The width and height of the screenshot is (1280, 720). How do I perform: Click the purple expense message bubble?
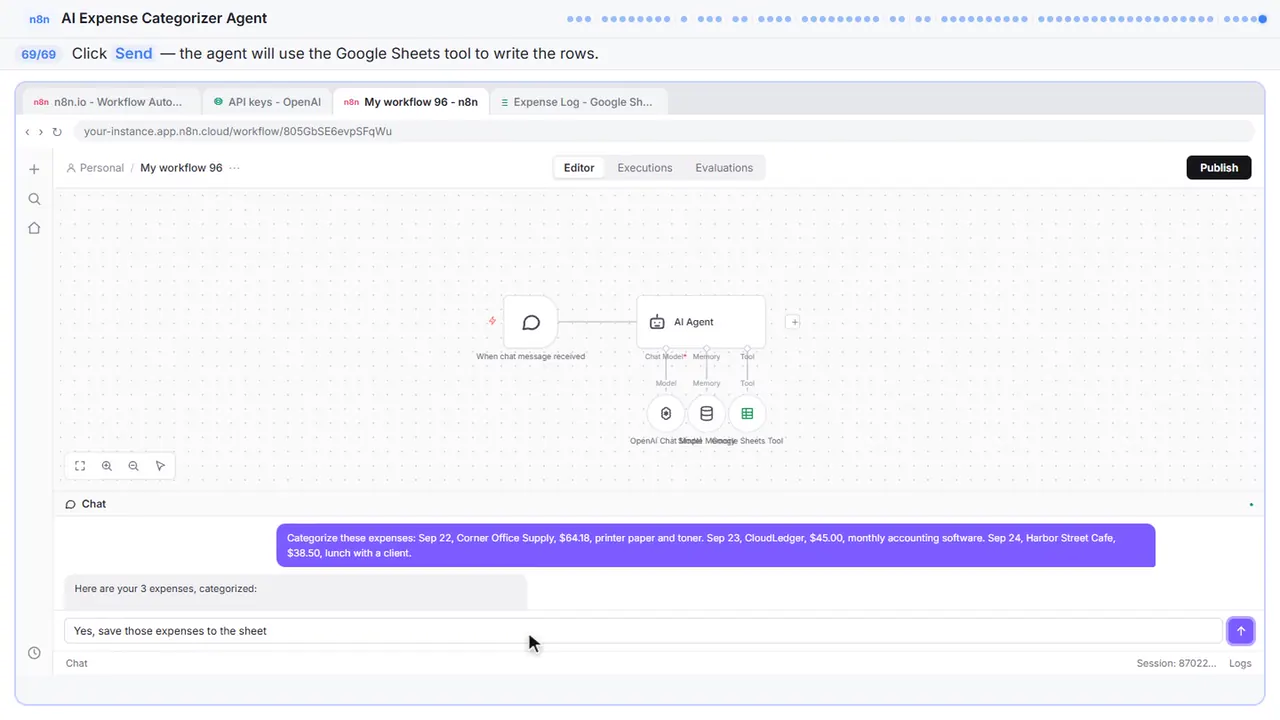tap(716, 545)
